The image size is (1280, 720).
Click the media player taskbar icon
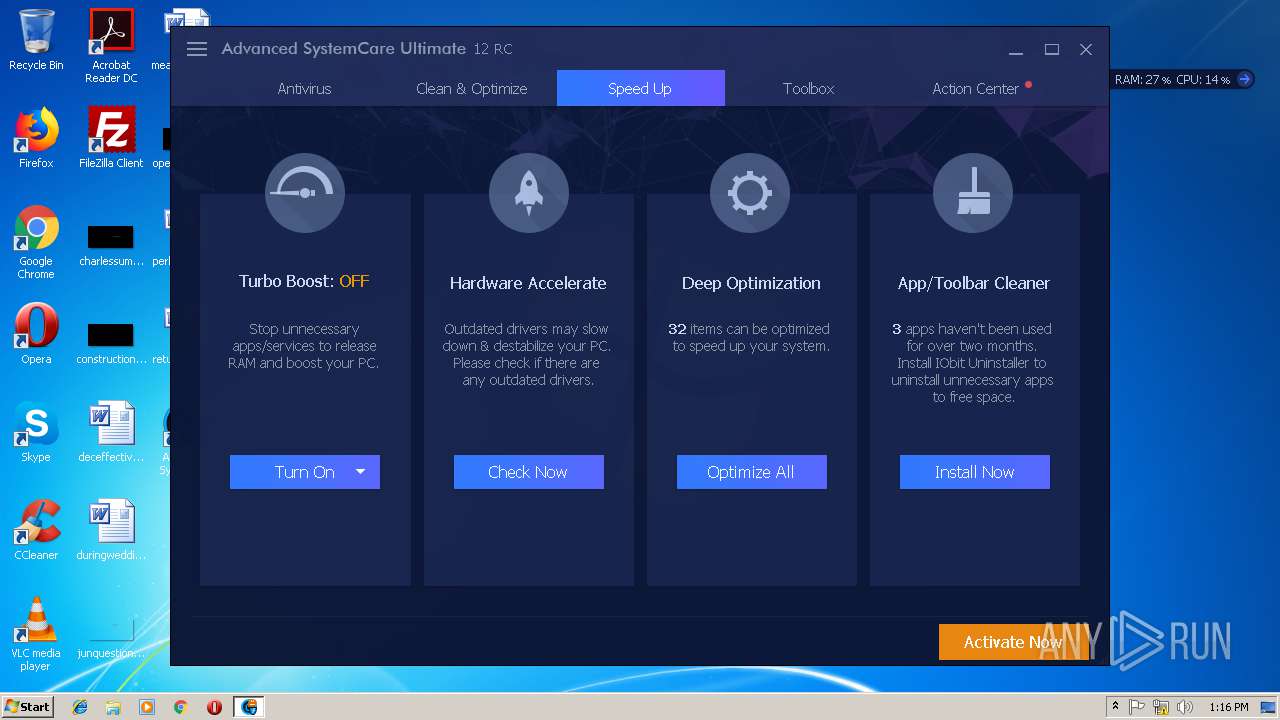coord(147,707)
